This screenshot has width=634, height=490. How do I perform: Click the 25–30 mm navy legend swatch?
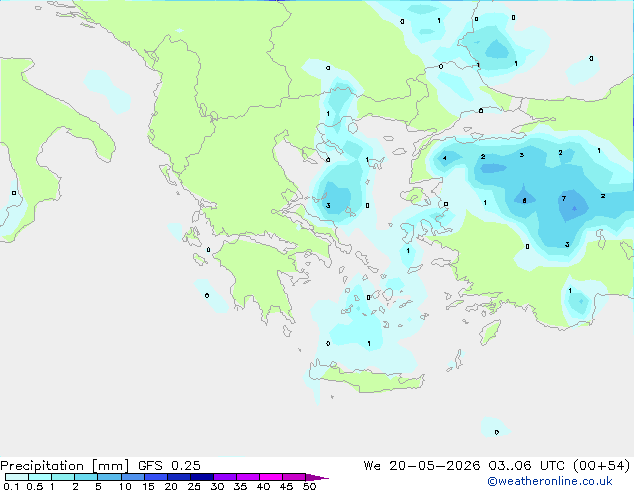202,477
